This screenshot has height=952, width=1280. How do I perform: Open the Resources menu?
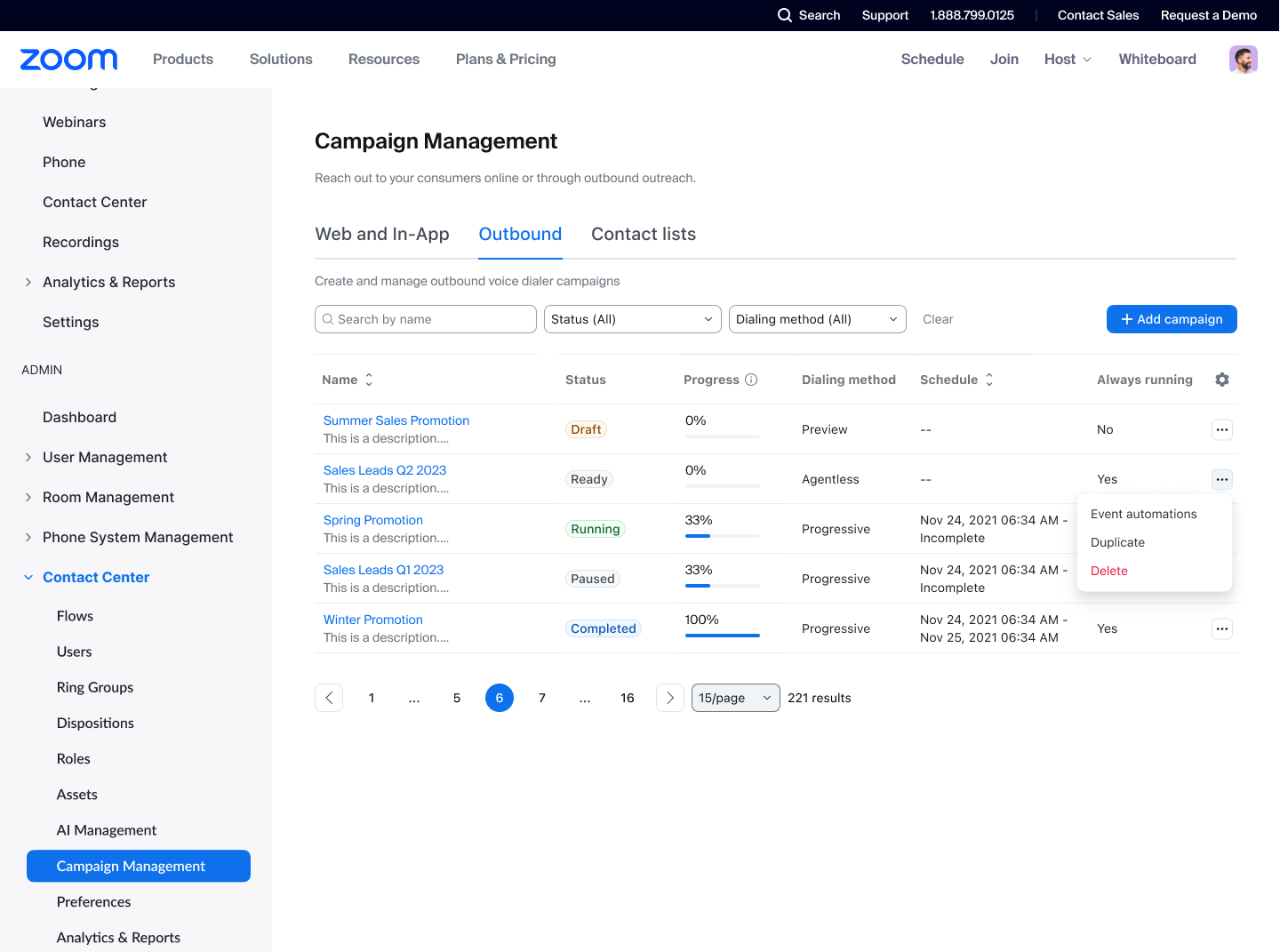point(384,60)
